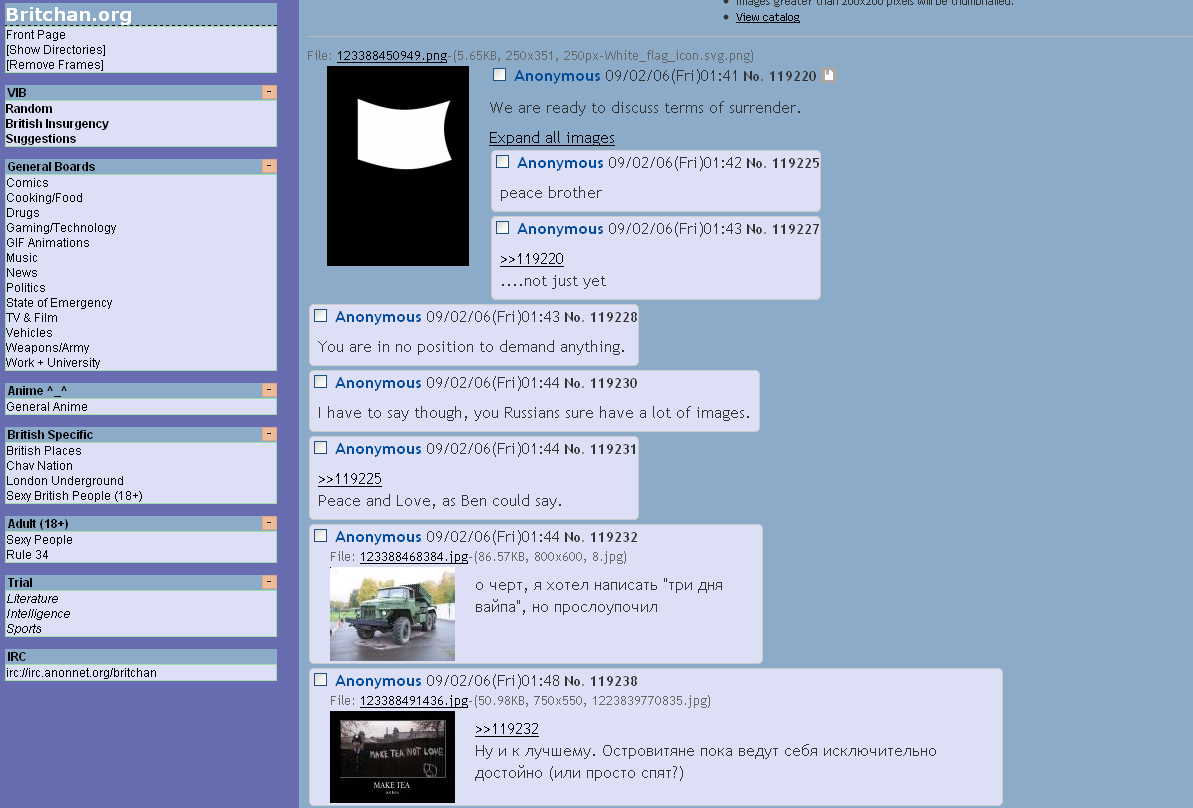Click Remove Frames in sidebar
The width and height of the screenshot is (1193, 808).
tap(55, 65)
